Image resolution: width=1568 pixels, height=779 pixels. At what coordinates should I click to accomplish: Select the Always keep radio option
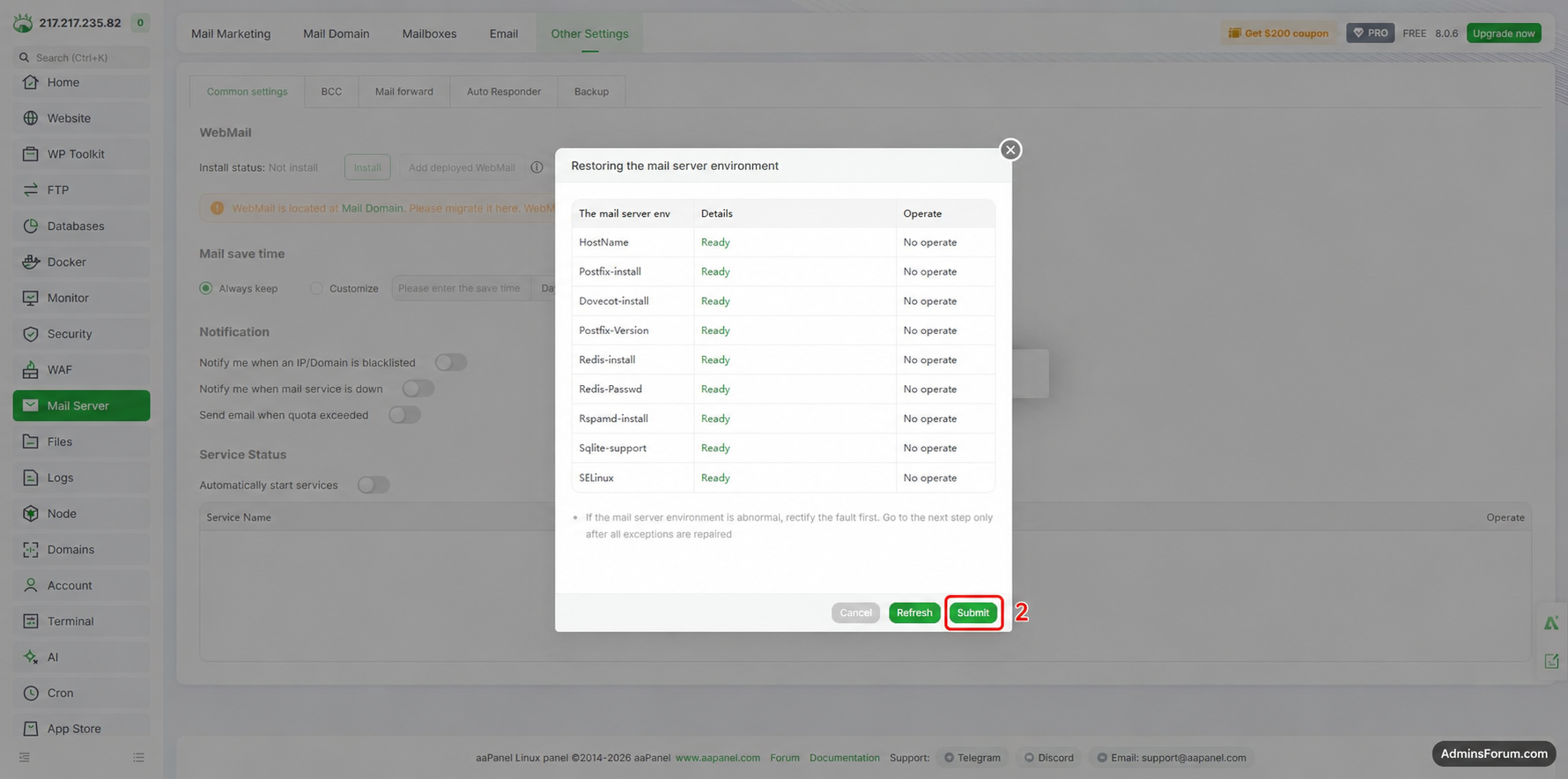tap(206, 288)
